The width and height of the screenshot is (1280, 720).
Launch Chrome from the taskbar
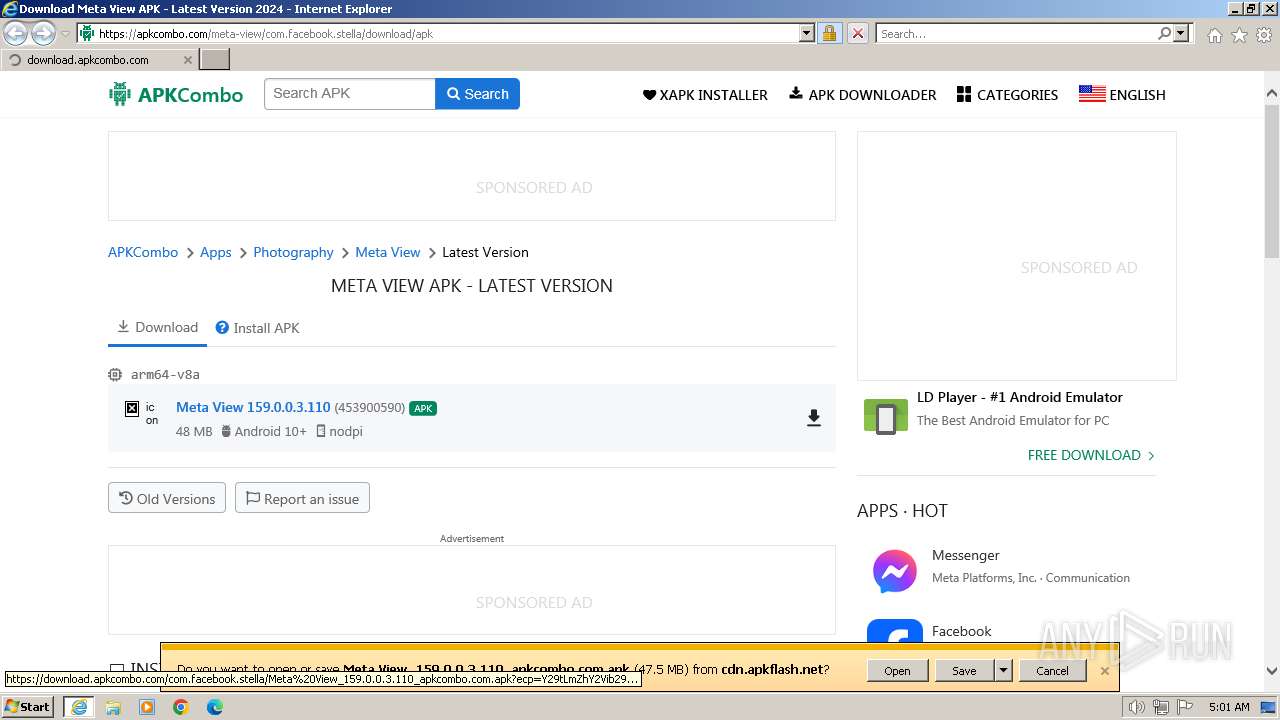(x=181, y=707)
